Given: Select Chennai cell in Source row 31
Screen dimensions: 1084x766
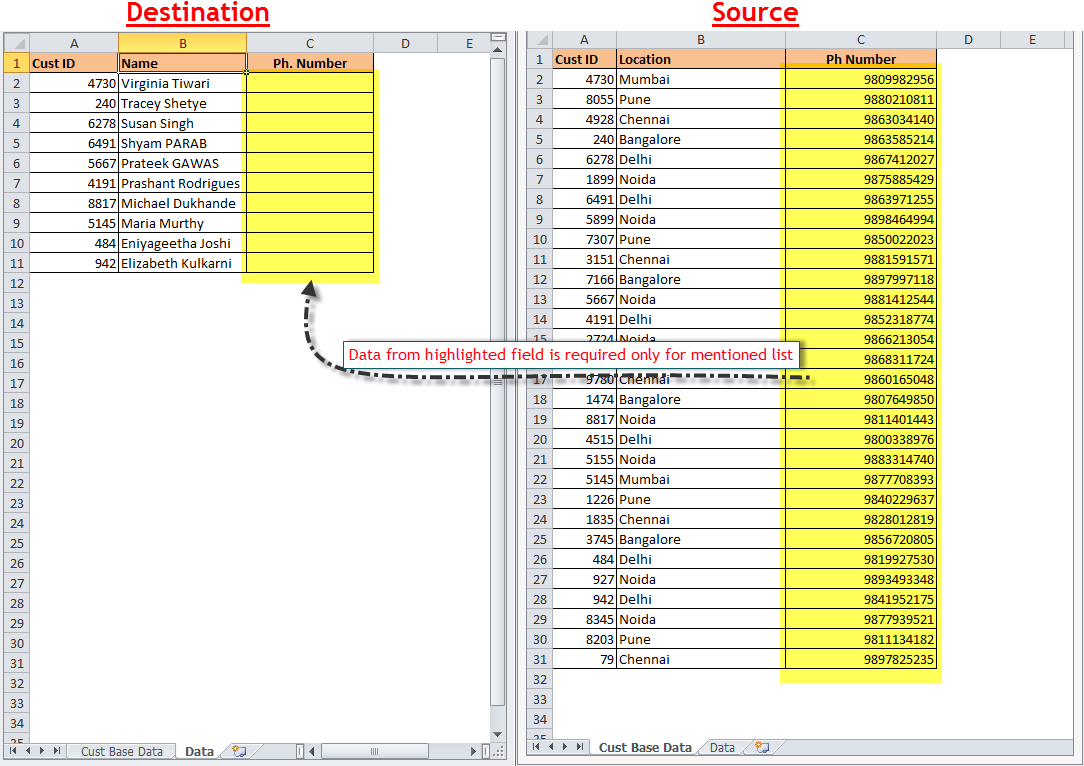Looking at the screenshot, I should [x=701, y=659].
